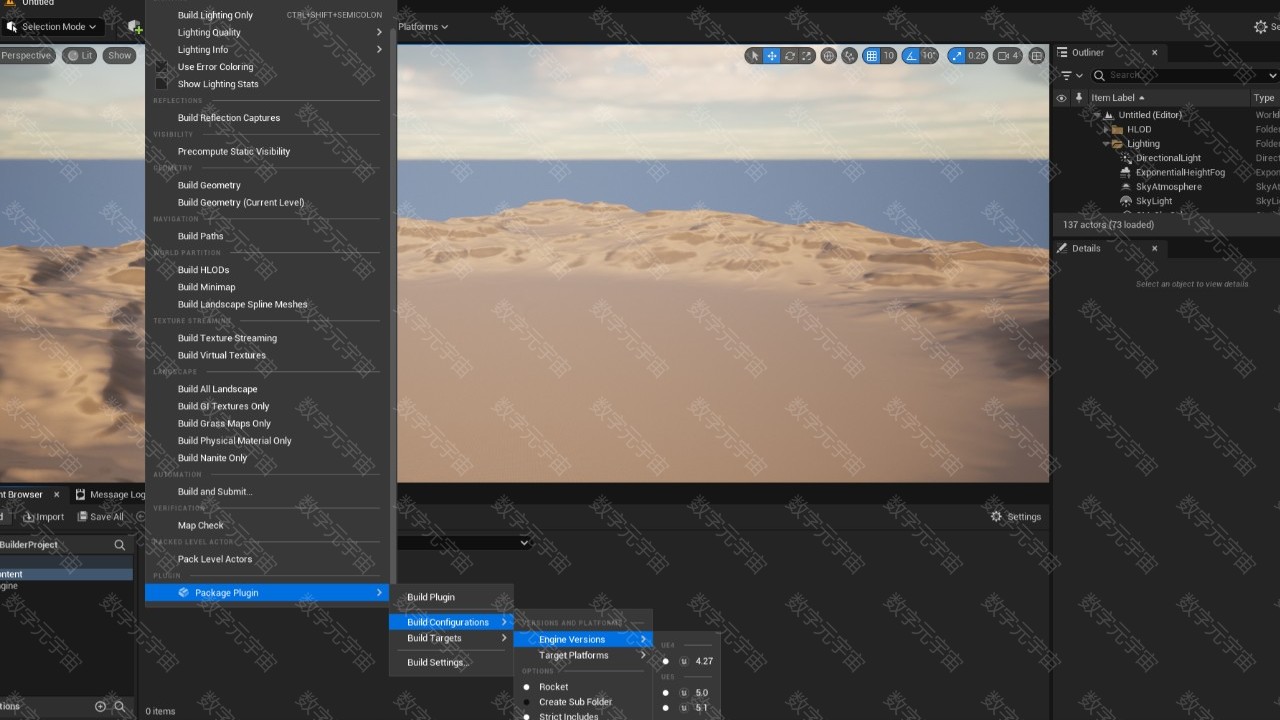1280x720 pixels.
Task: Open camera speed setting 4
Action: (1008, 56)
